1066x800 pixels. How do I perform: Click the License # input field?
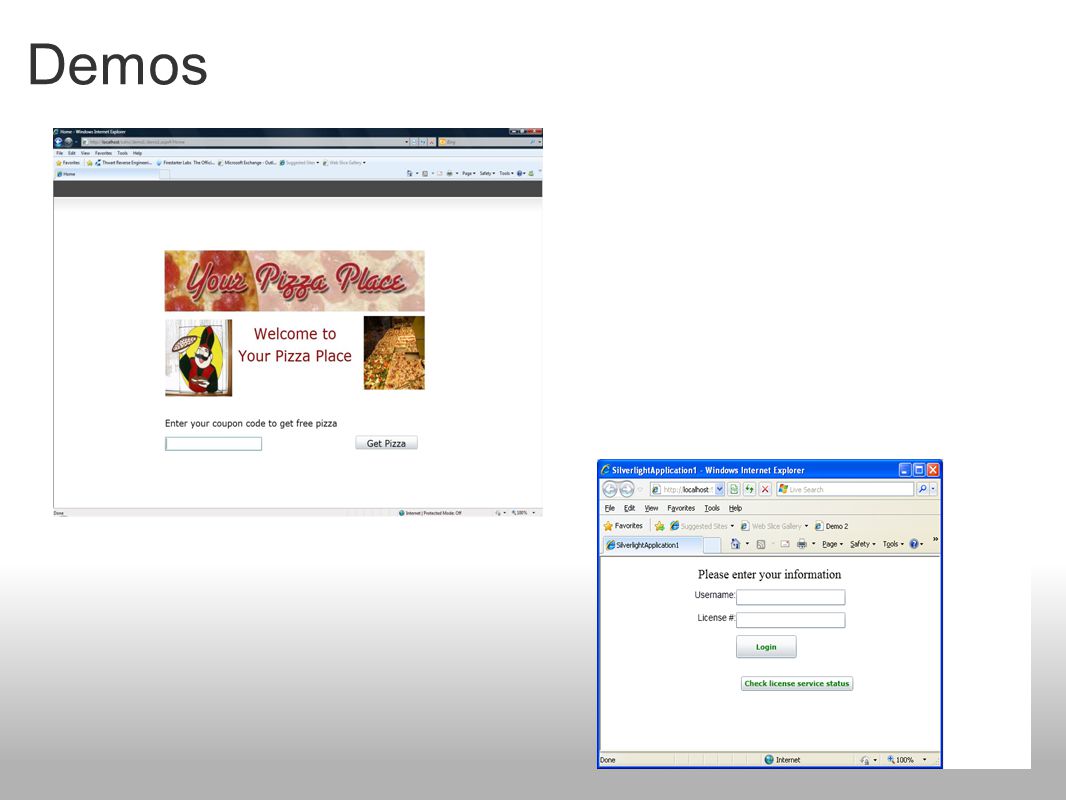[791, 619]
